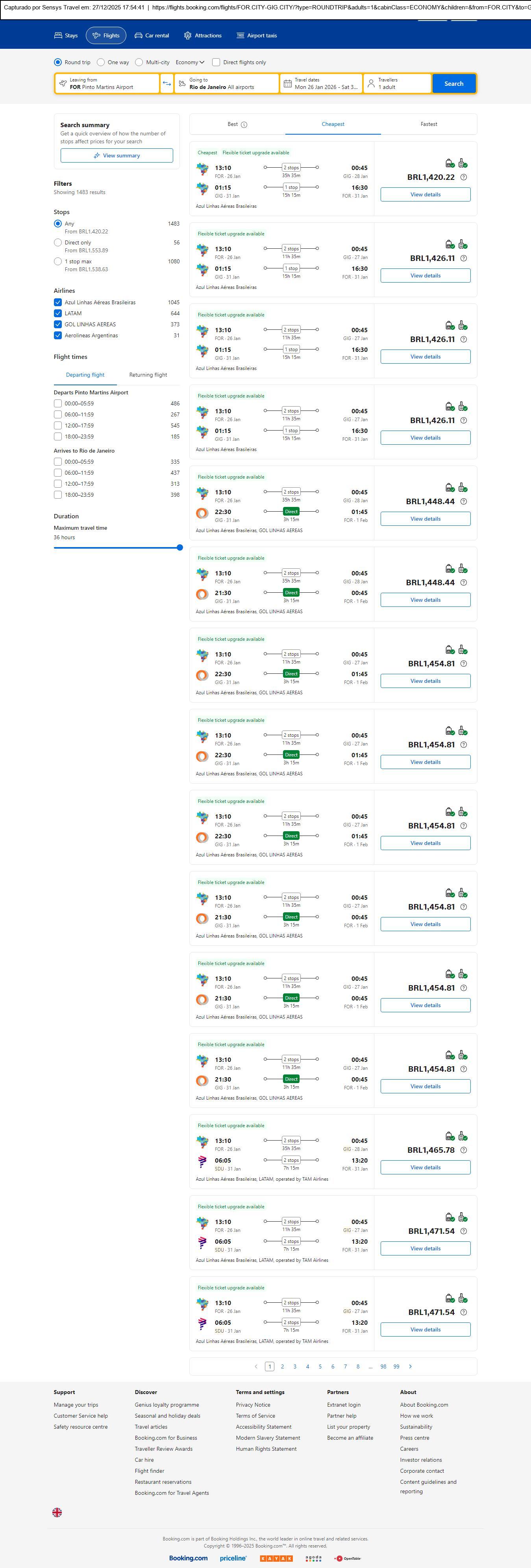The width and height of the screenshot is (531, 1568).
Task: Click the UK flag language icon in footer
Action: [x=57, y=1512]
